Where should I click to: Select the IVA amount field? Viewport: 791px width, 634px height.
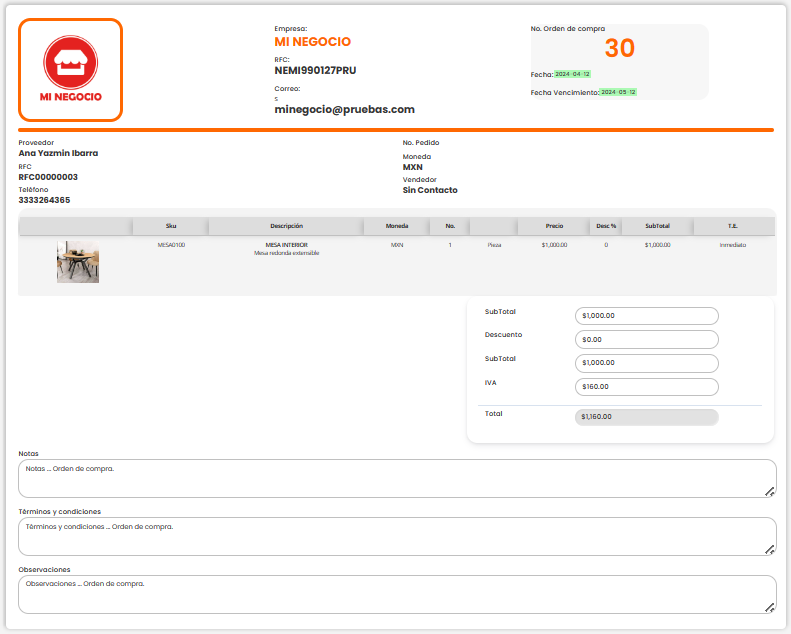[x=647, y=386]
